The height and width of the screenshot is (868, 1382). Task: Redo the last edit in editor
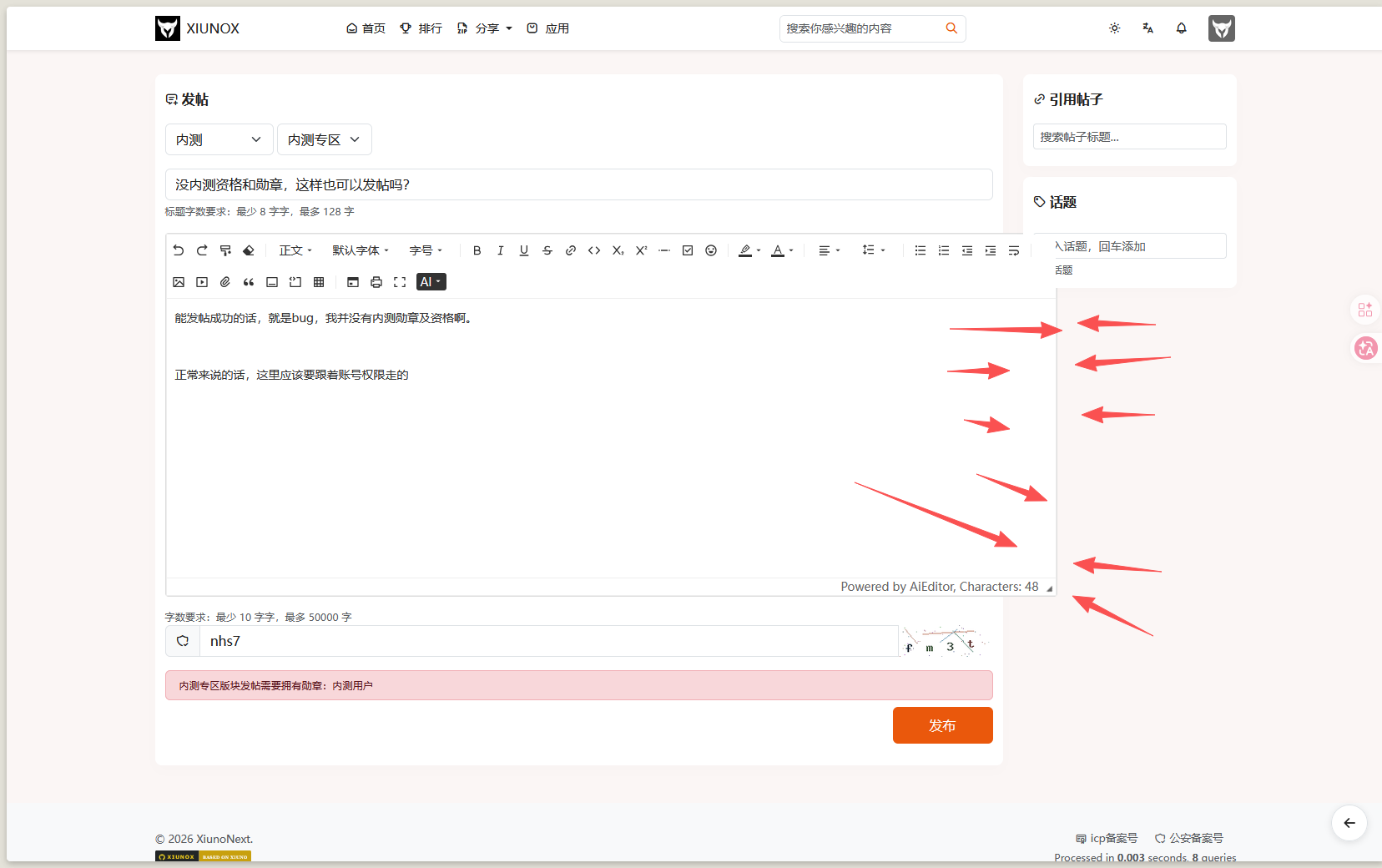pyautogui.click(x=202, y=250)
